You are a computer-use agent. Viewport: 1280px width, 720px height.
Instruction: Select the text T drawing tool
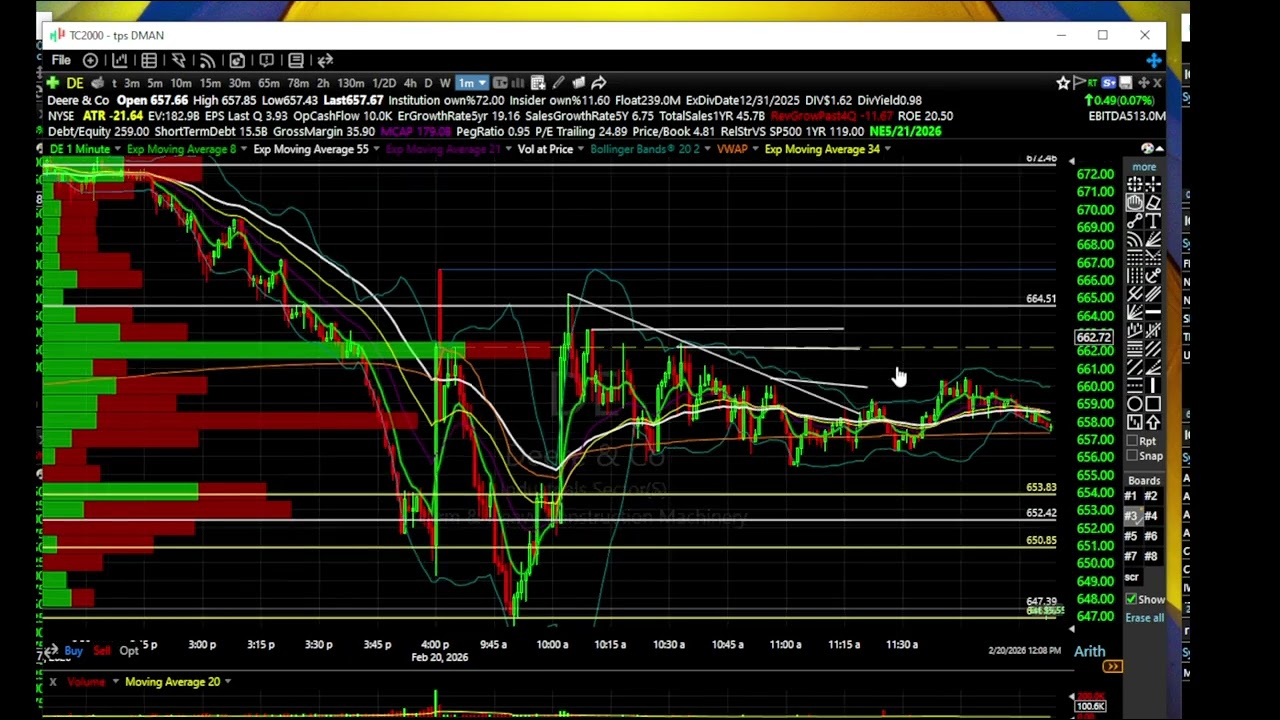[x=1153, y=220]
